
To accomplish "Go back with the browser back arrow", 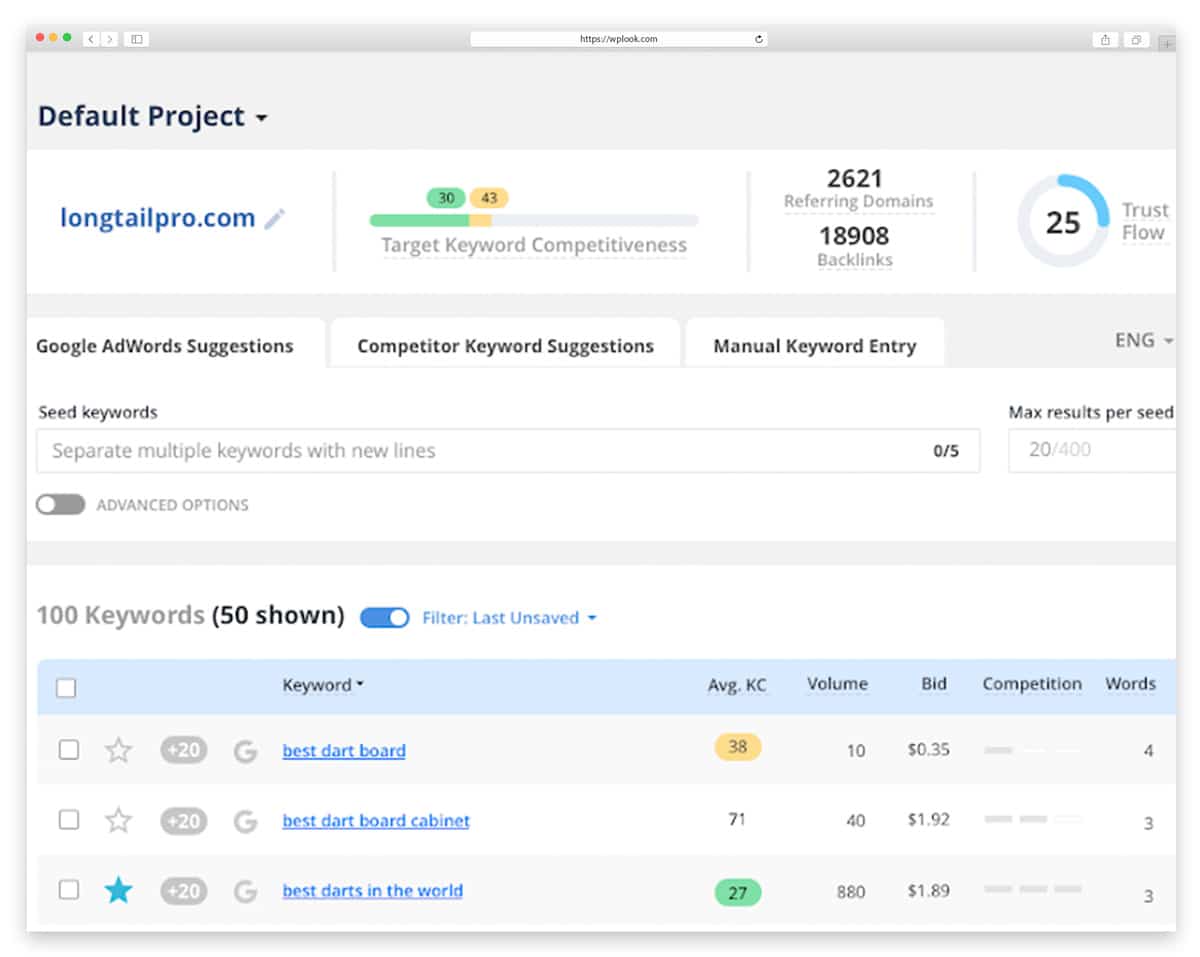I will (91, 39).
